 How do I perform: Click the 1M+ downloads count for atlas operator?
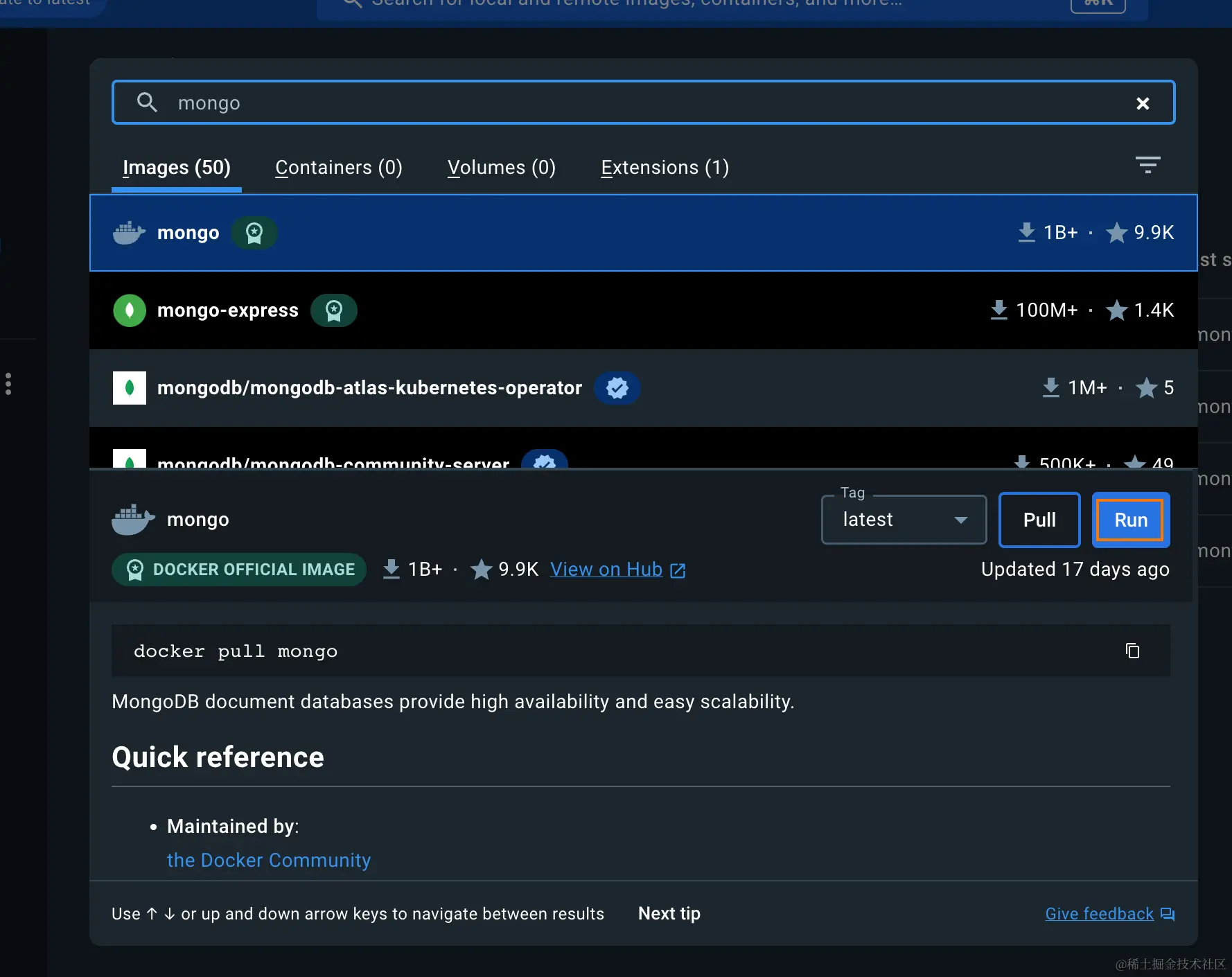click(1087, 388)
